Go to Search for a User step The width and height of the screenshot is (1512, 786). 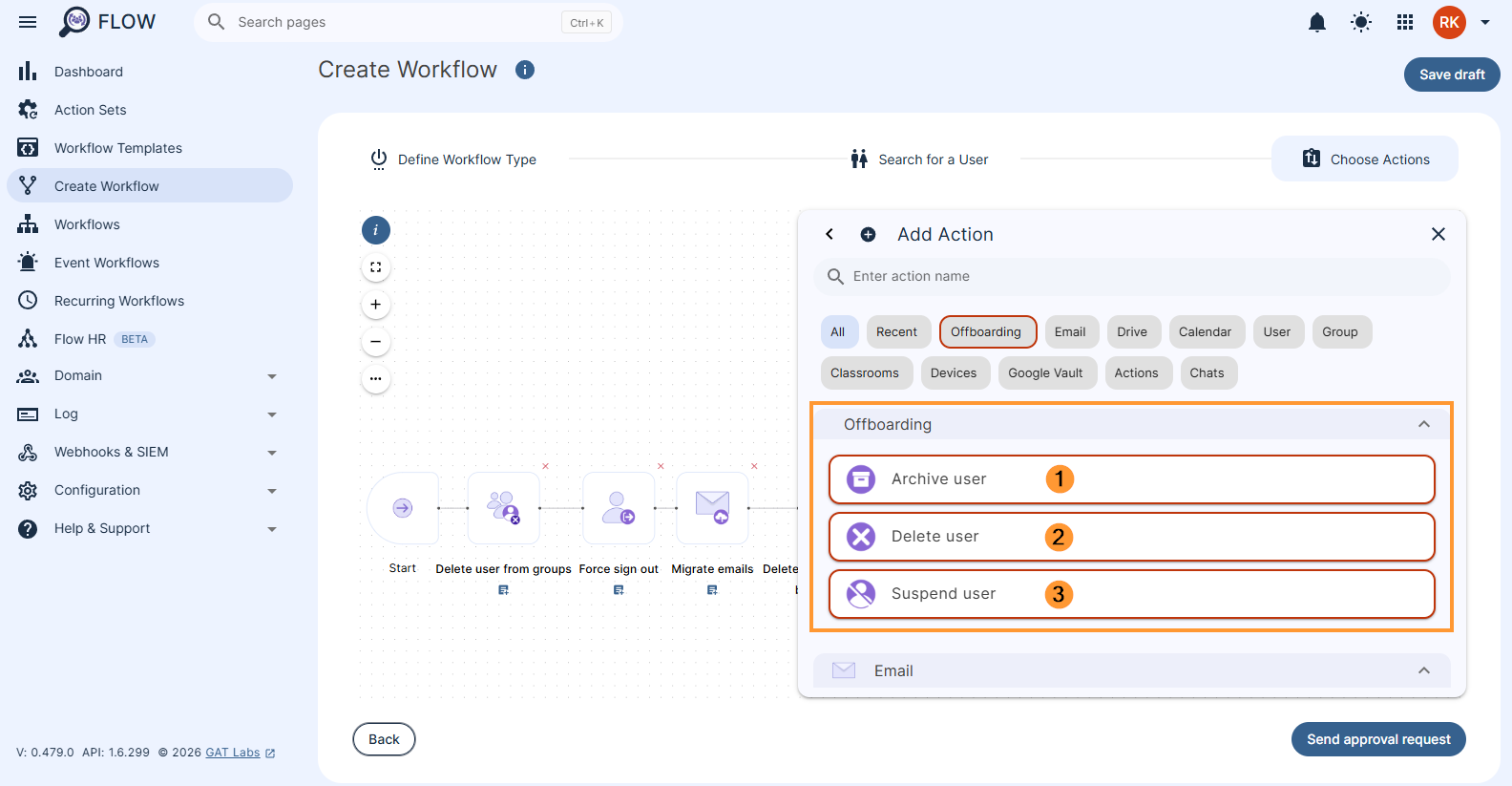[919, 159]
